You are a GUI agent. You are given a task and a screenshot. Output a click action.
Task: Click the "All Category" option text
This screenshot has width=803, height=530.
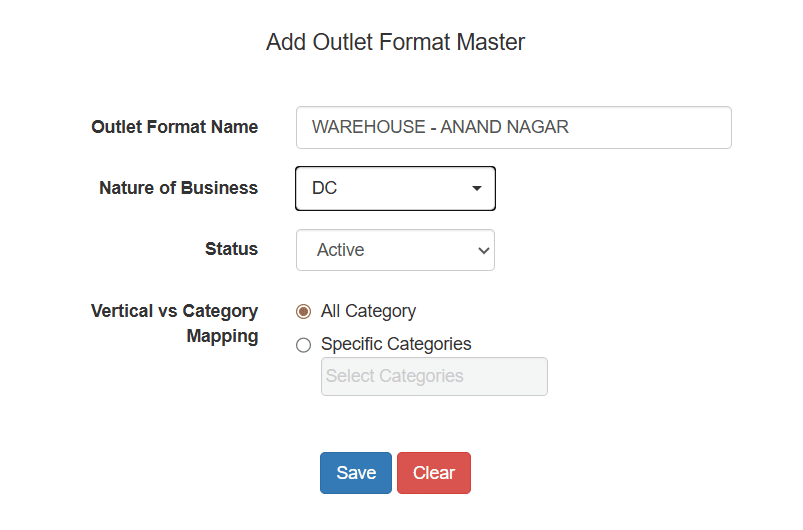pos(368,311)
